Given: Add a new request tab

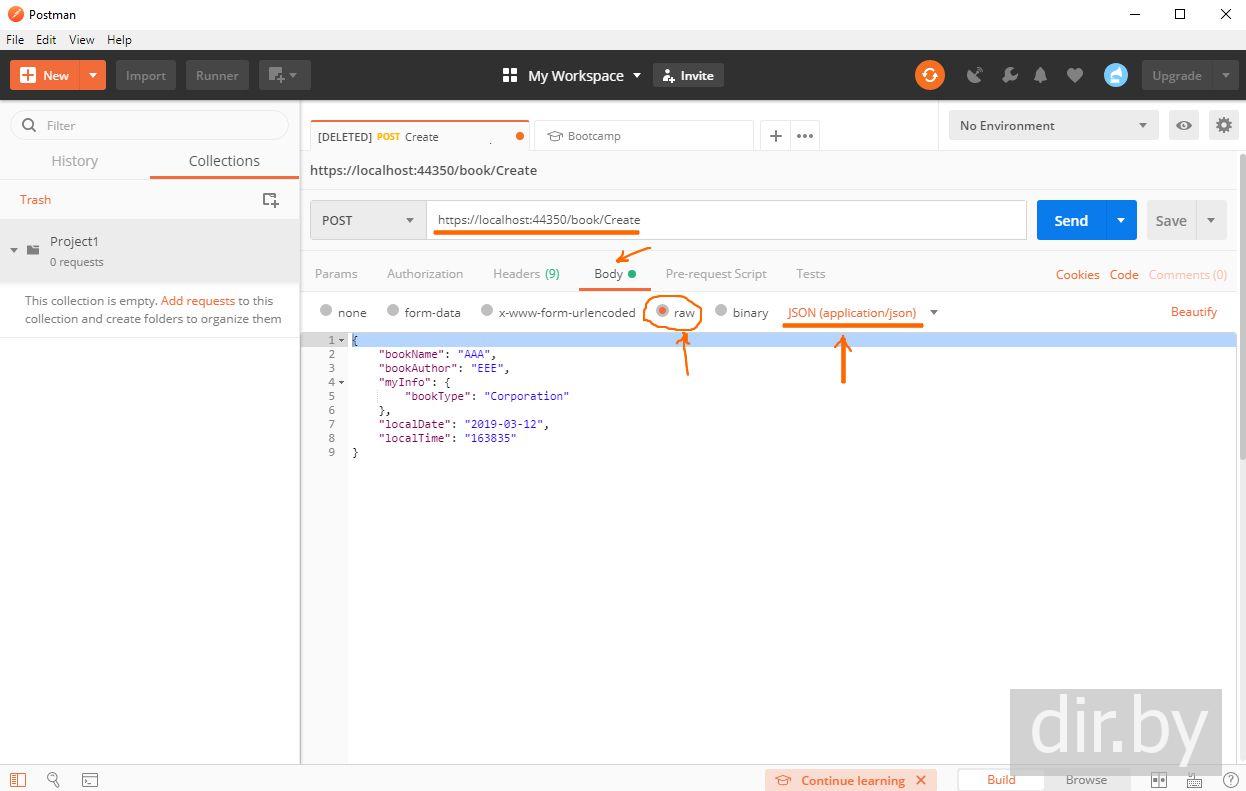Looking at the screenshot, I should coord(775,136).
